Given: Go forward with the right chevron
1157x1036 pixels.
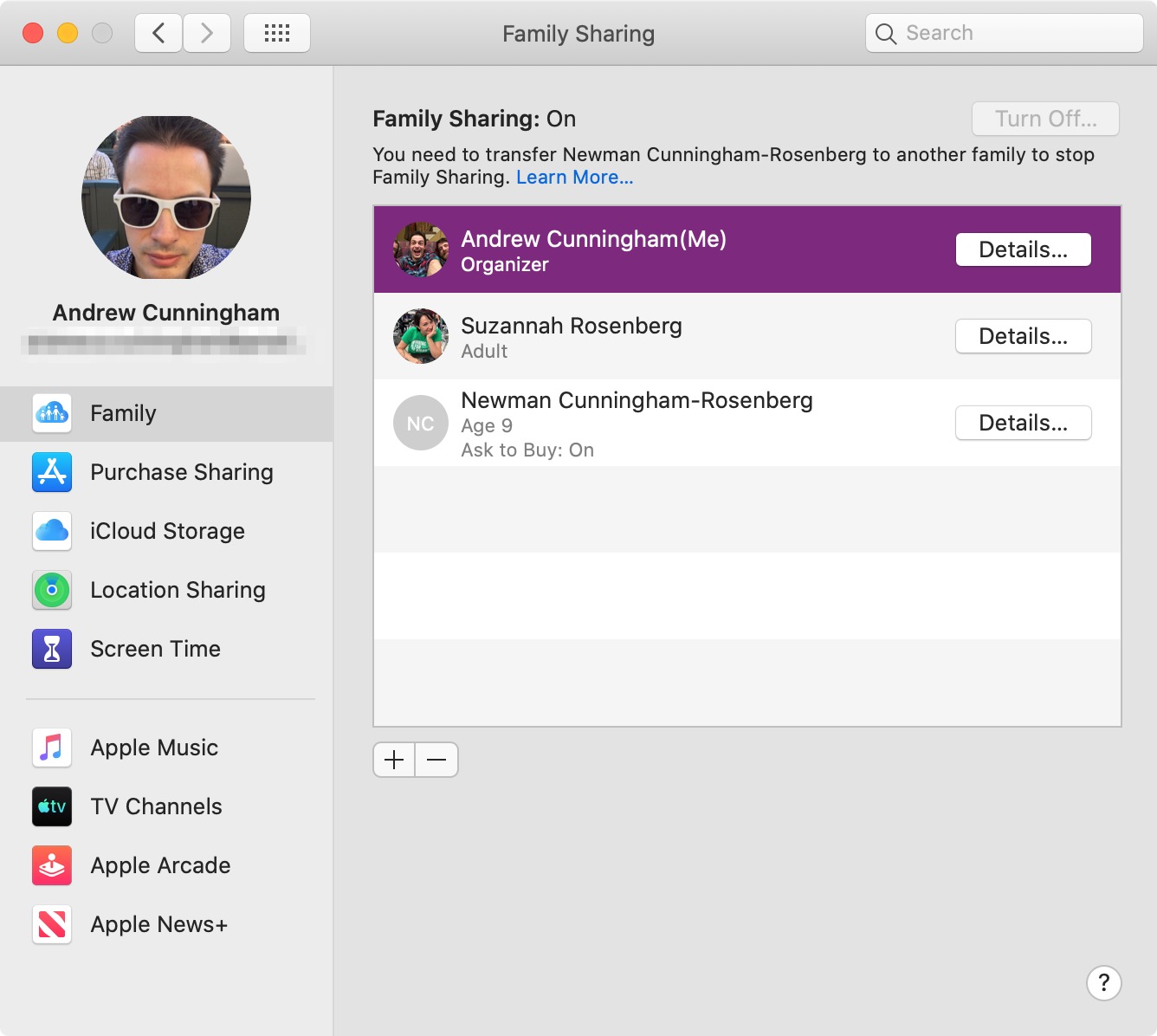Looking at the screenshot, I should [207, 34].
